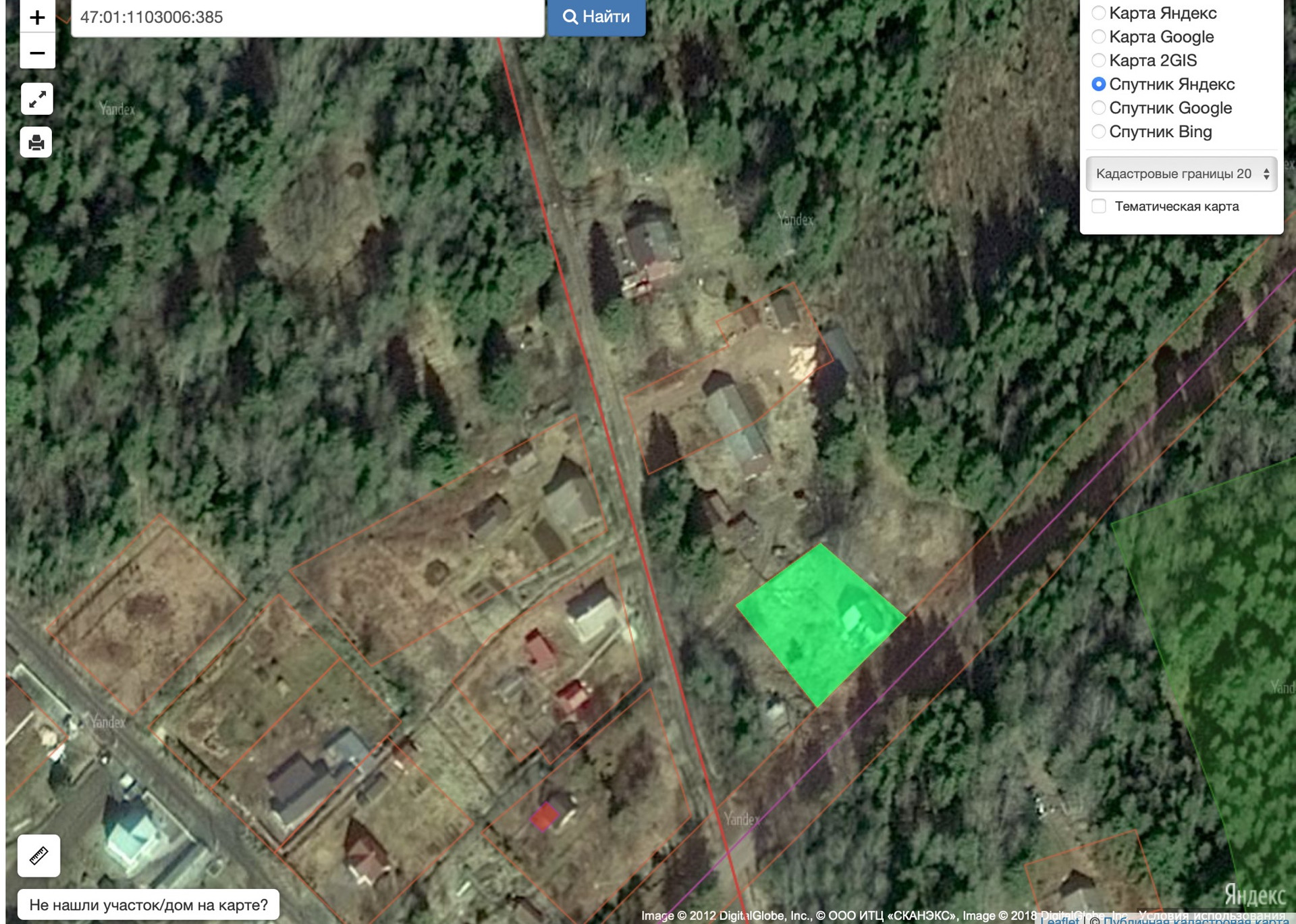This screenshot has height=924, width=1296.
Task: Zoom out with the minus button
Action: coord(37,53)
